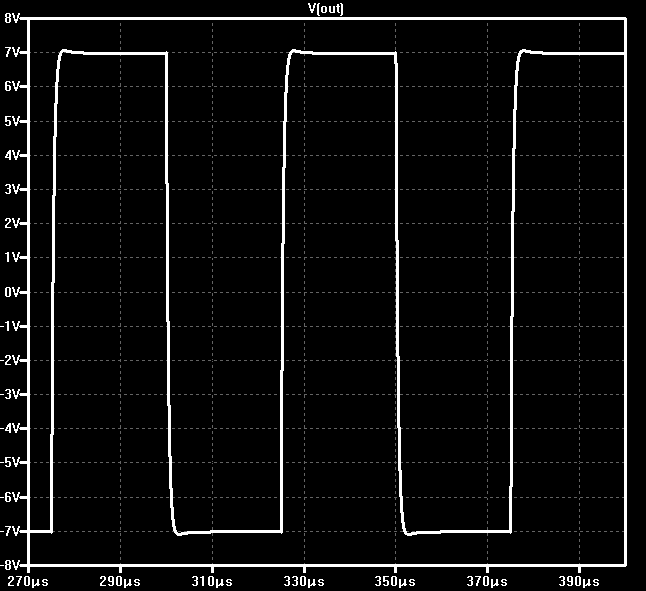
Task: Click the -4V vertical axis label
Action: [9, 428]
